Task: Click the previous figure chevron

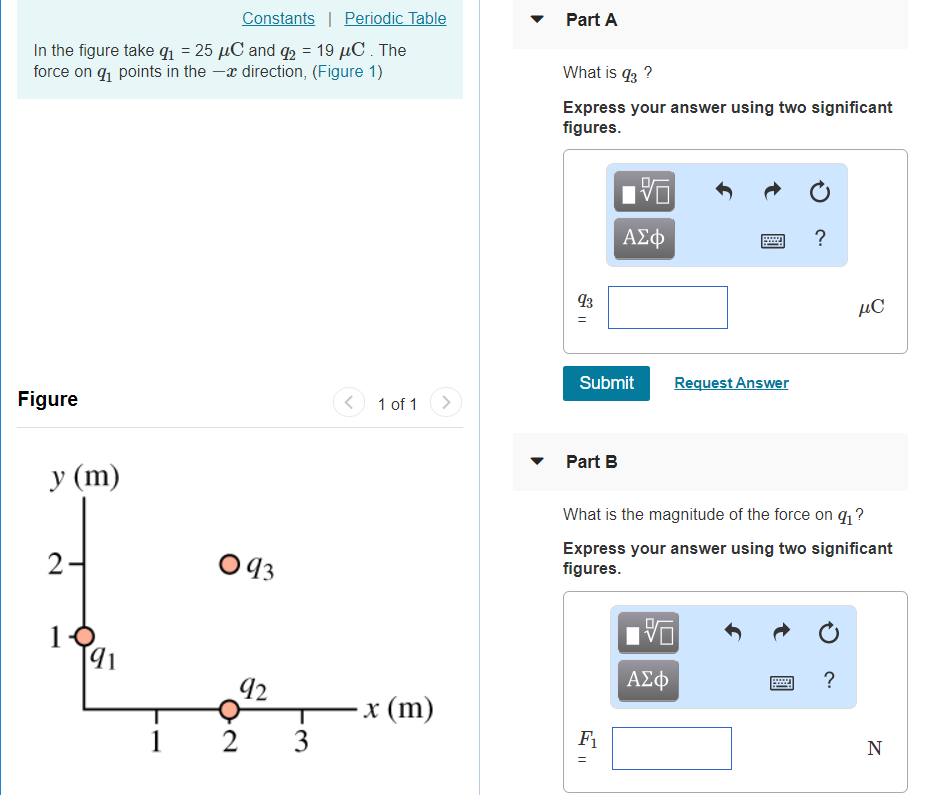Action: 349,402
